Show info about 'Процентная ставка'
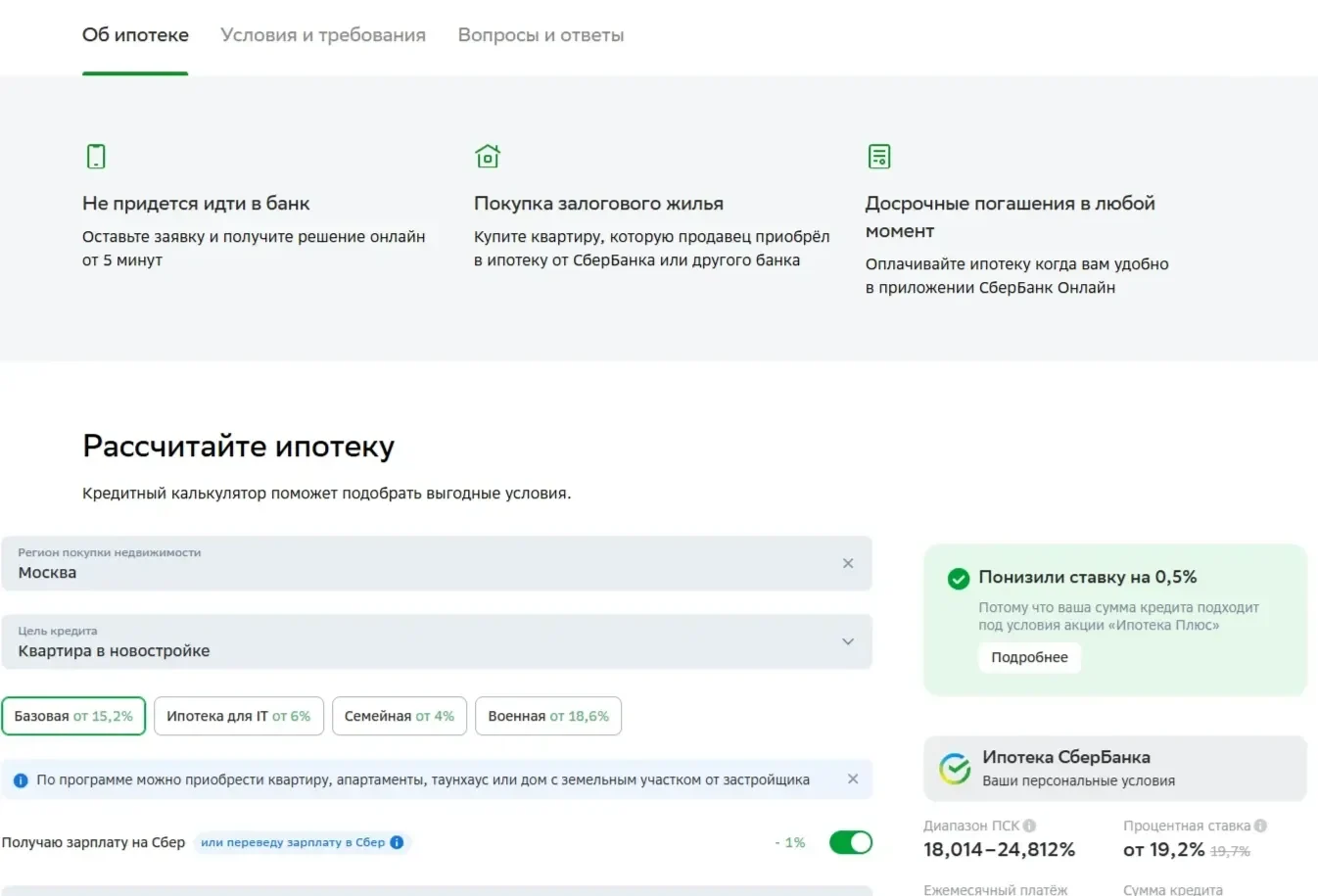 pos(1260,825)
